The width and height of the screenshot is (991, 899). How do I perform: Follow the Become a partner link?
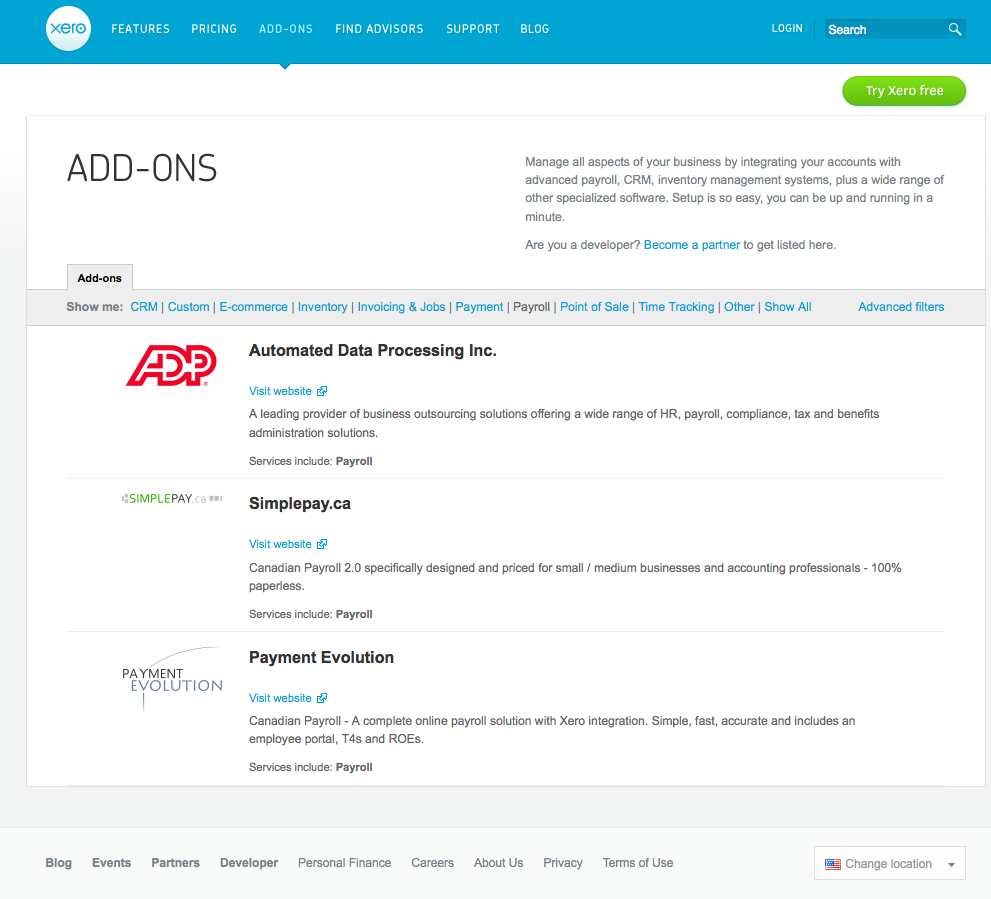coord(691,245)
